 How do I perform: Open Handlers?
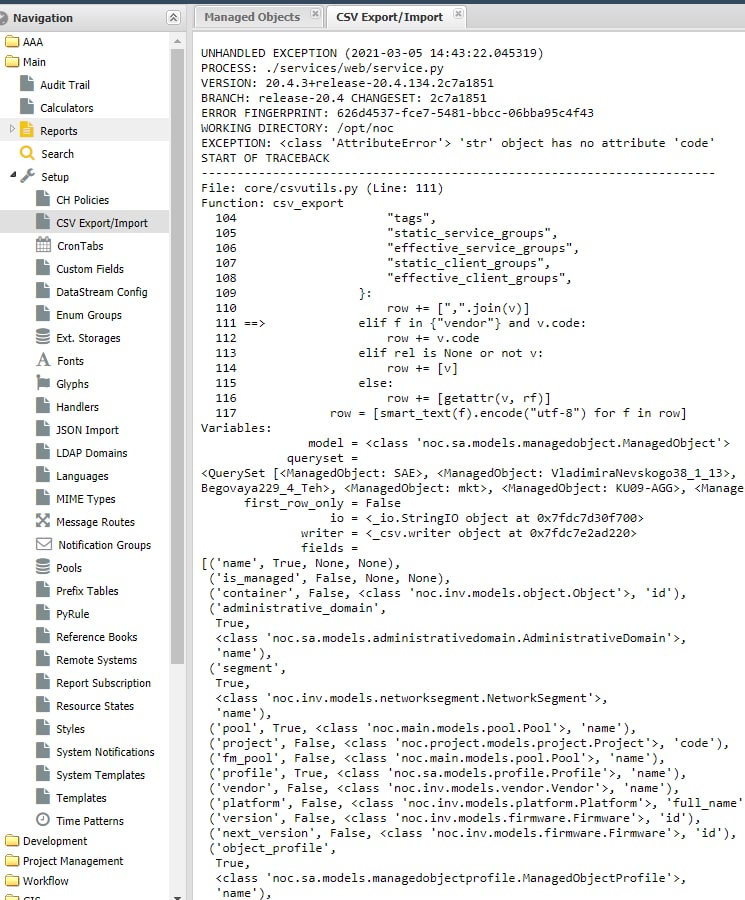click(77, 407)
